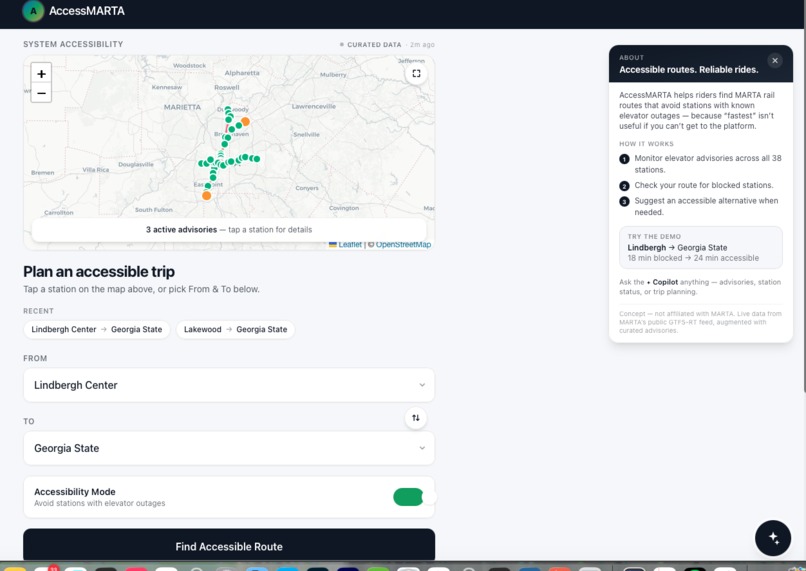Open the OpenStreetMap attribution link
Image resolution: width=806 pixels, height=571 pixels.
click(x=403, y=244)
